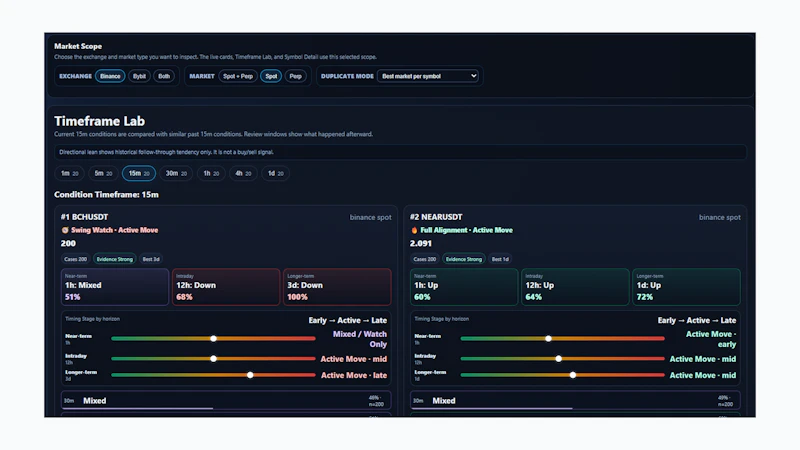800x450 pixels.
Task: Choose the Spot market option
Action: (271, 76)
